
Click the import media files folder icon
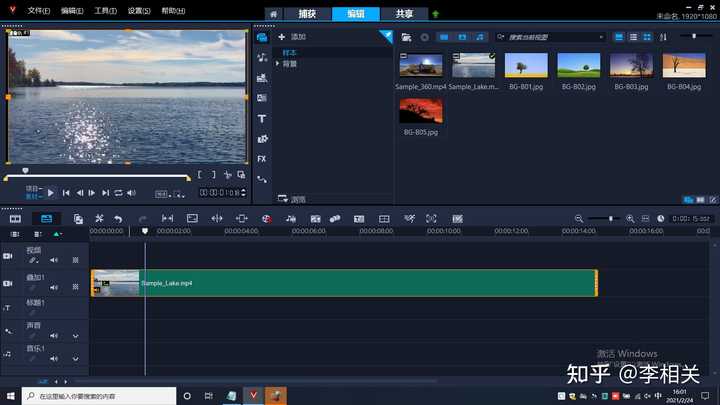(407, 37)
